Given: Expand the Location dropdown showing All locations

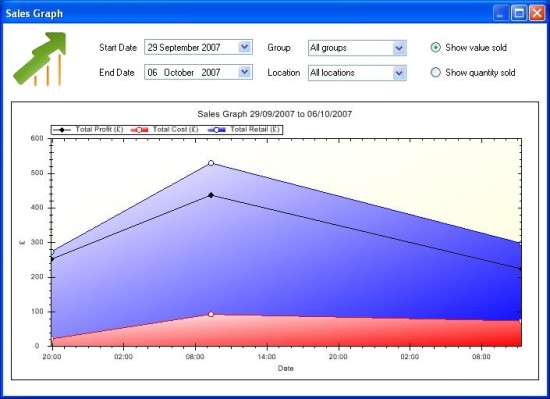Looking at the screenshot, I should 399,73.
